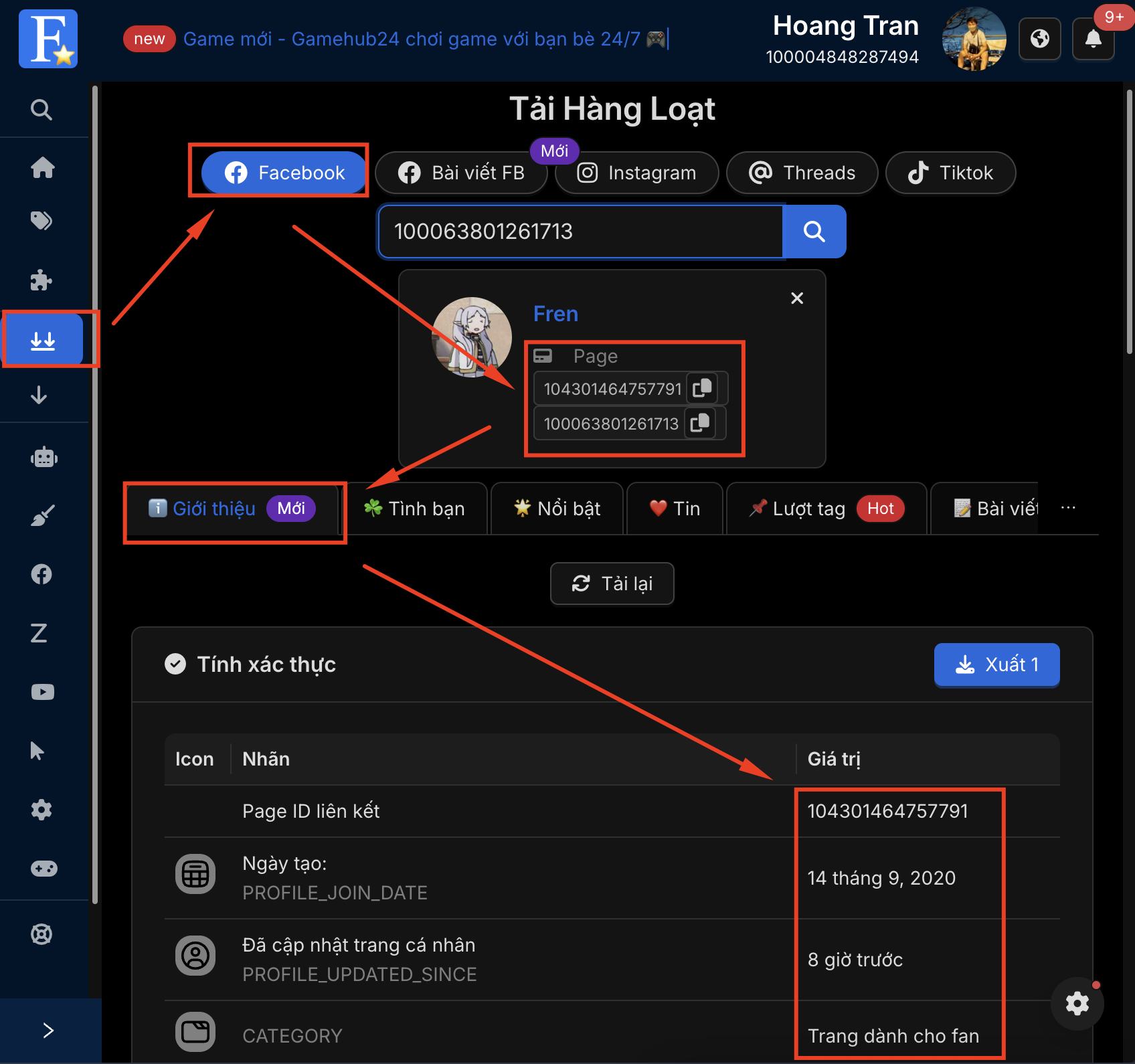
Task: Open the Facebook icon in the left sidebar
Action: pyautogui.click(x=41, y=573)
